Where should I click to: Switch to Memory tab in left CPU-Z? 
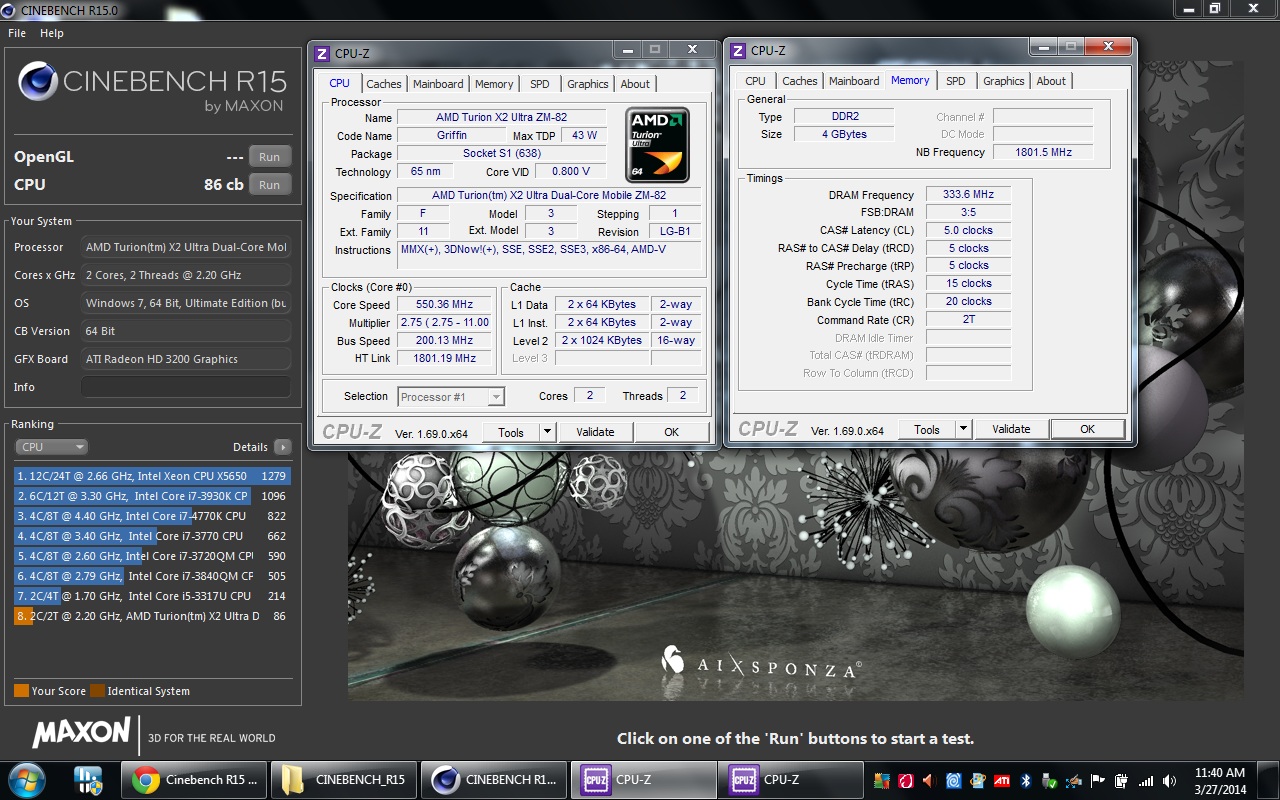pos(494,84)
